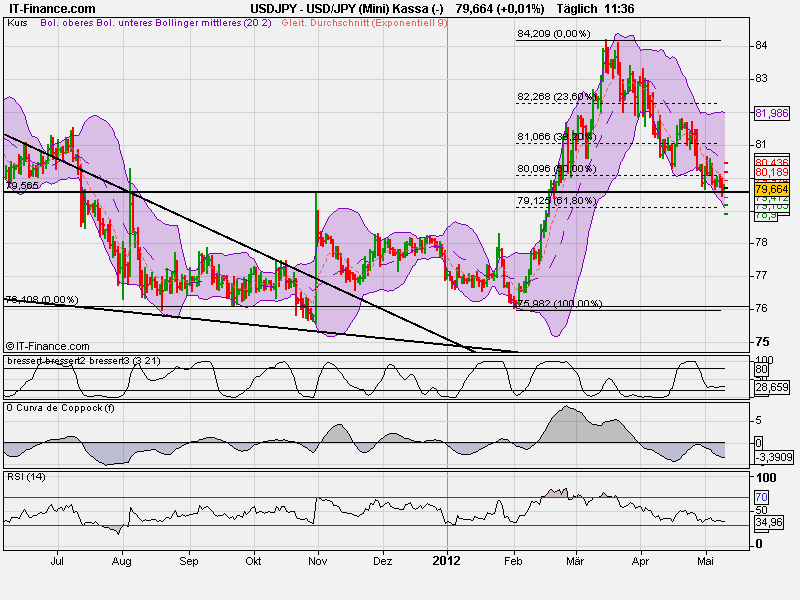Click the Sep month label
The height and width of the screenshot is (600, 800).
point(188,561)
